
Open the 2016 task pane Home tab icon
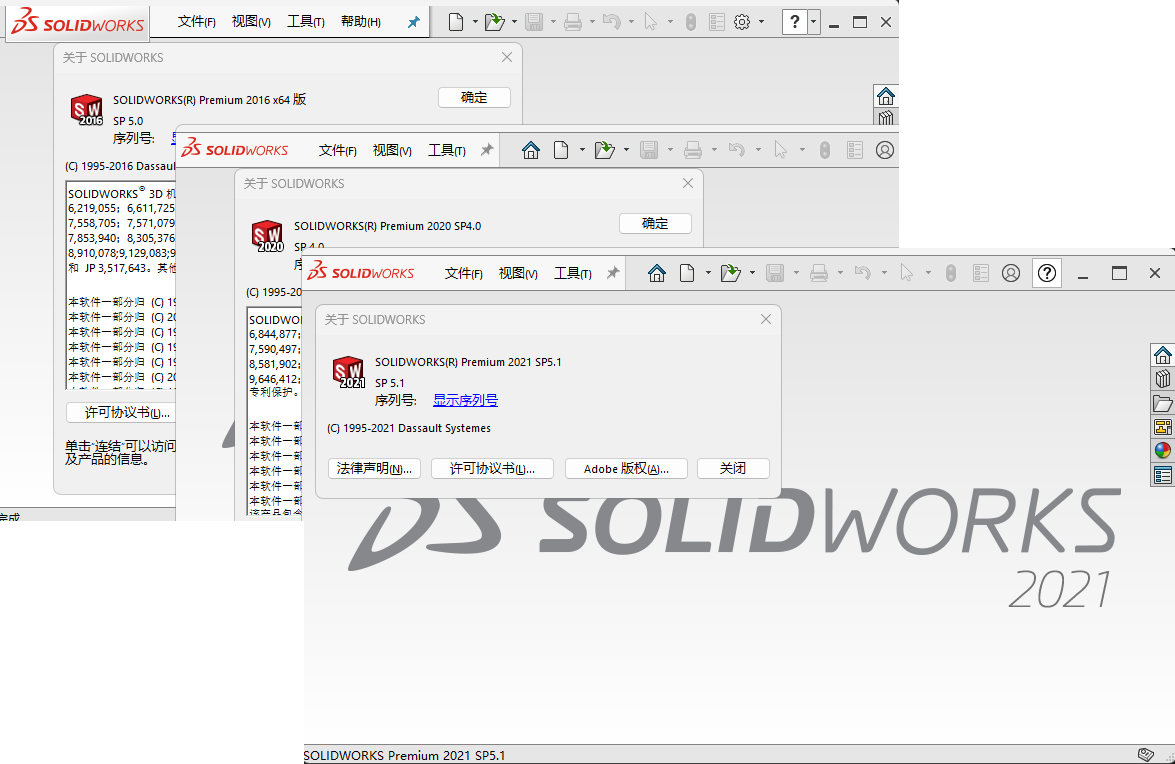point(886,96)
